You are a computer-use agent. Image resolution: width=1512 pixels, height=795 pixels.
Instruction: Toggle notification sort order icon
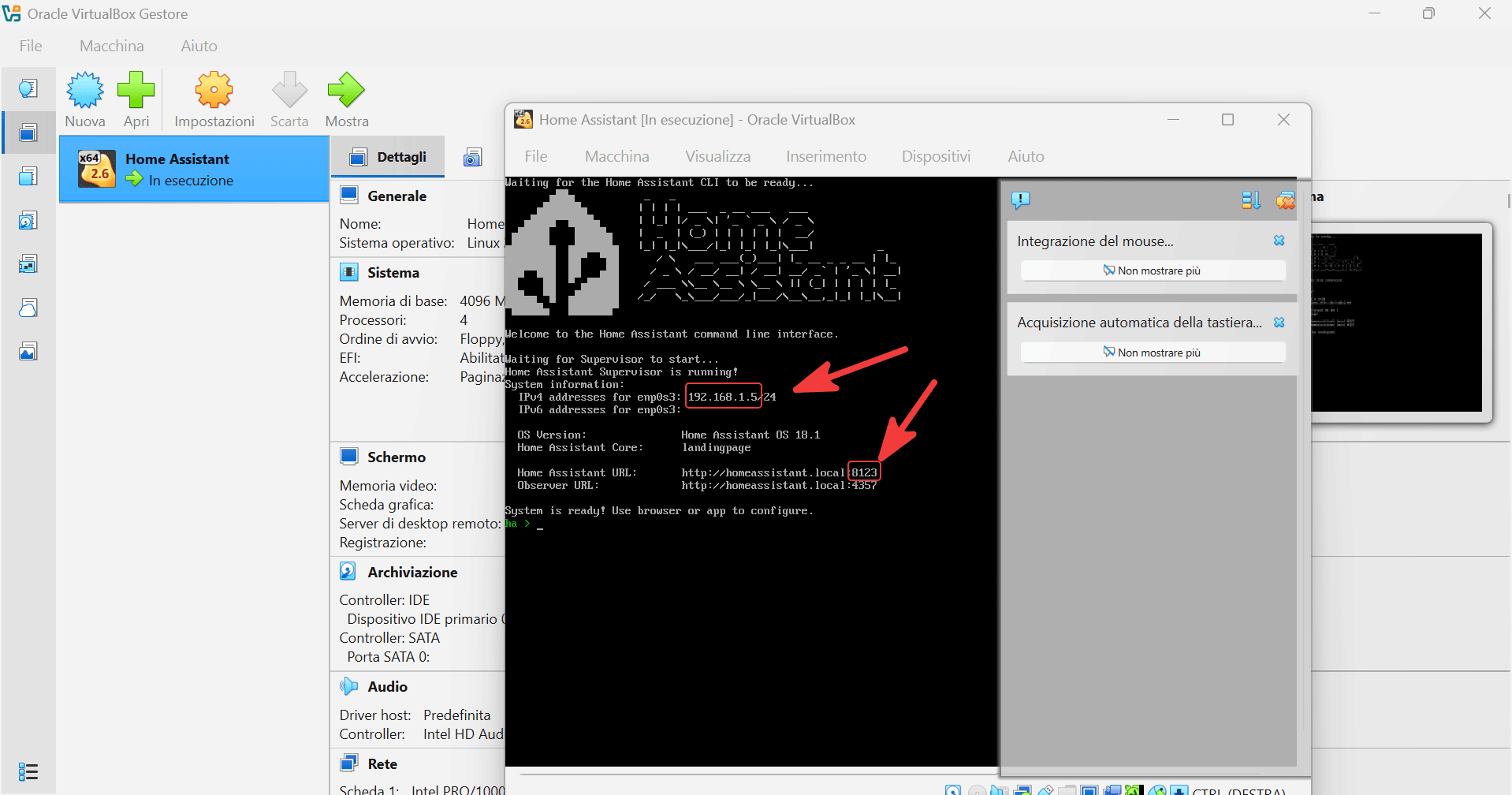pos(1251,200)
